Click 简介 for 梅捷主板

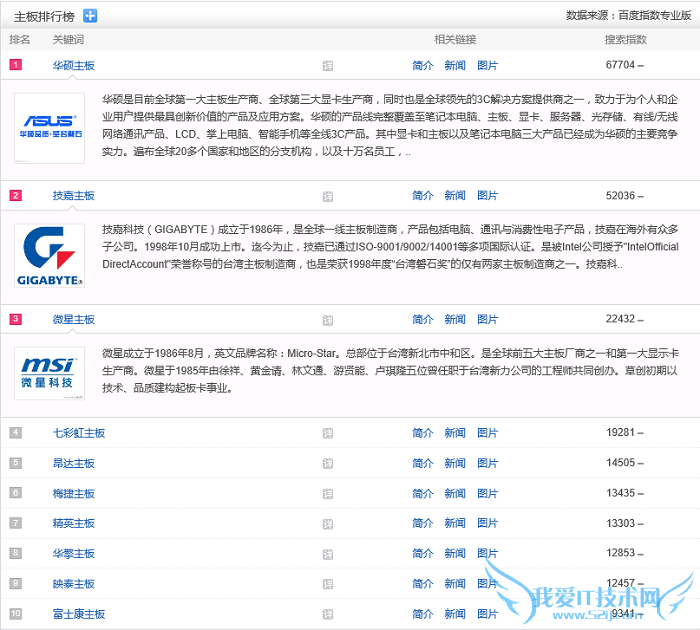pos(423,493)
